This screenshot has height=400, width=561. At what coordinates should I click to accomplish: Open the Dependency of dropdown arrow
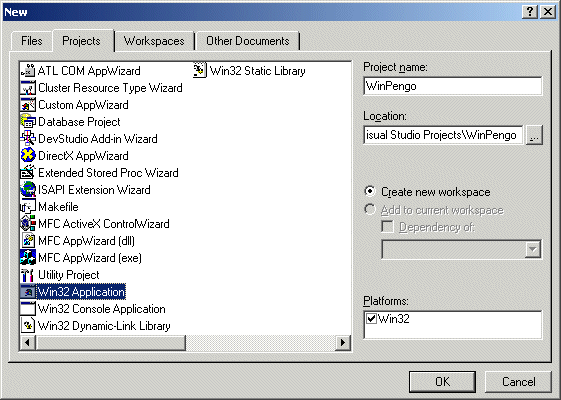533,249
